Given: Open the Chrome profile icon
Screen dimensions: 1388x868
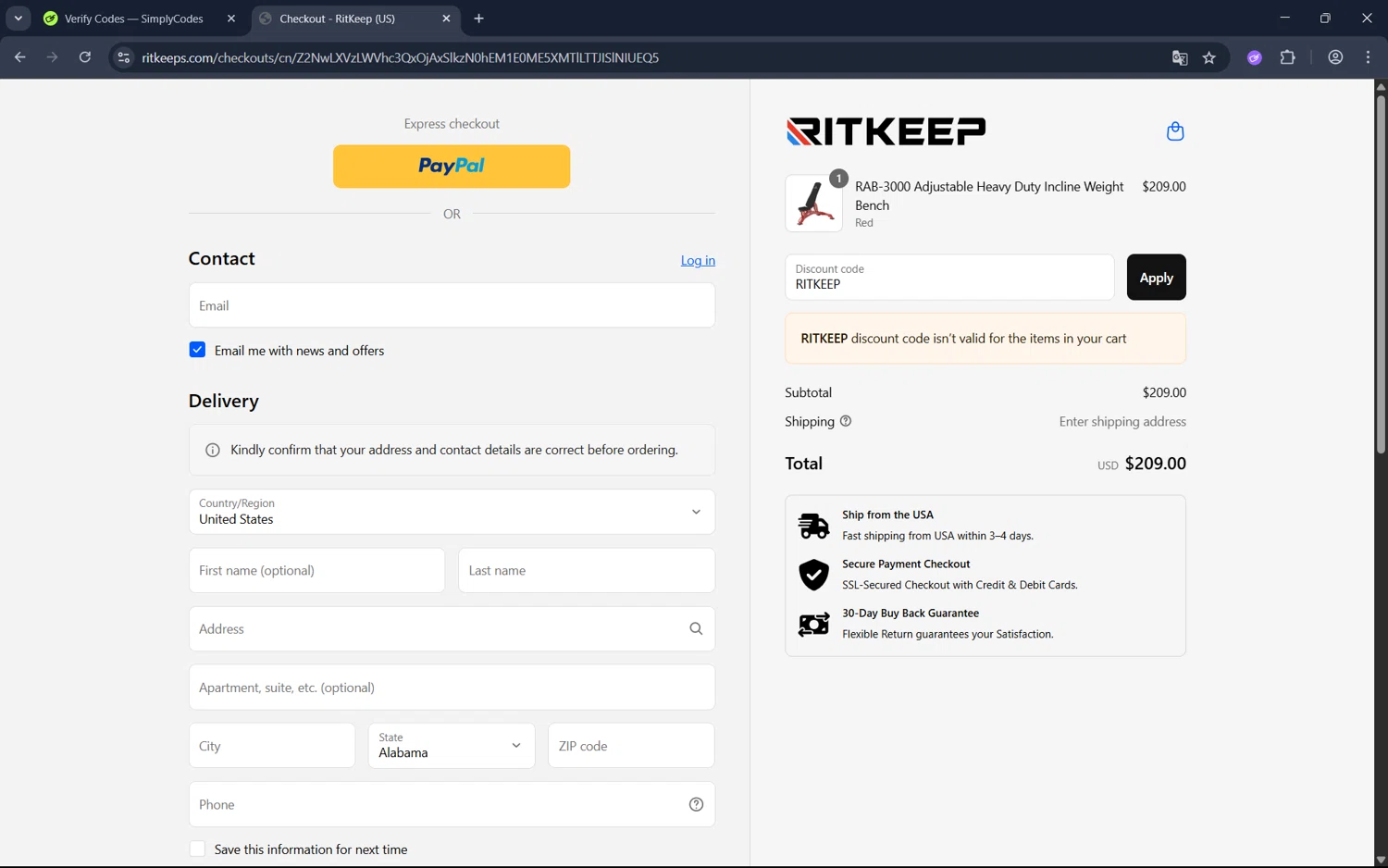Looking at the screenshot, I should (x=1335, y=57).
